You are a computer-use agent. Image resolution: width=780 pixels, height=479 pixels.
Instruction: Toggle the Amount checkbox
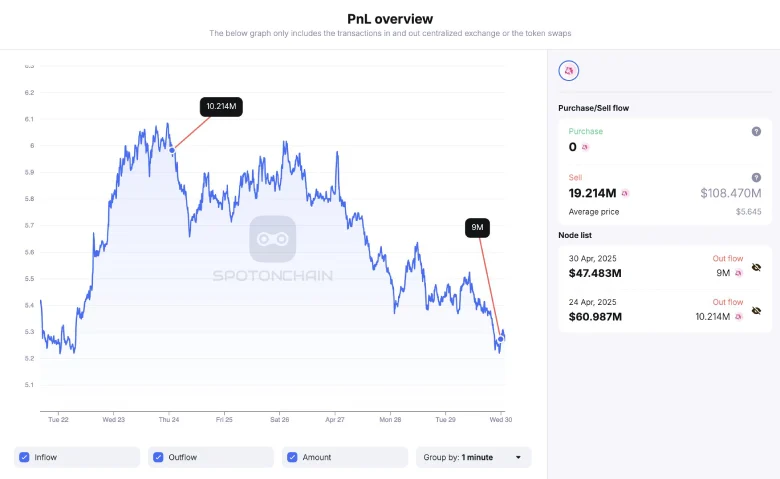[292, 457]
